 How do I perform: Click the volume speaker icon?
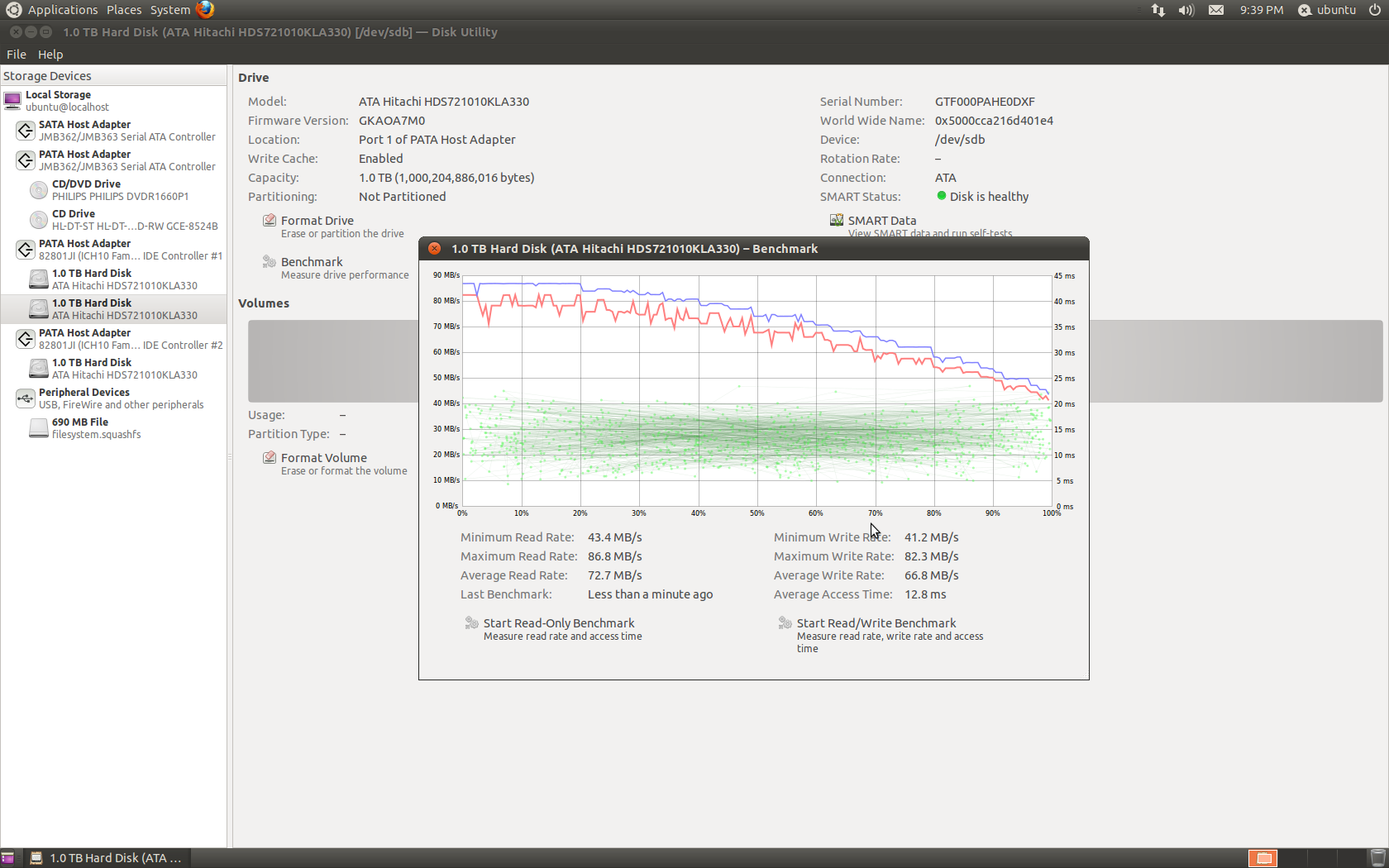(x=1186, y=10)
